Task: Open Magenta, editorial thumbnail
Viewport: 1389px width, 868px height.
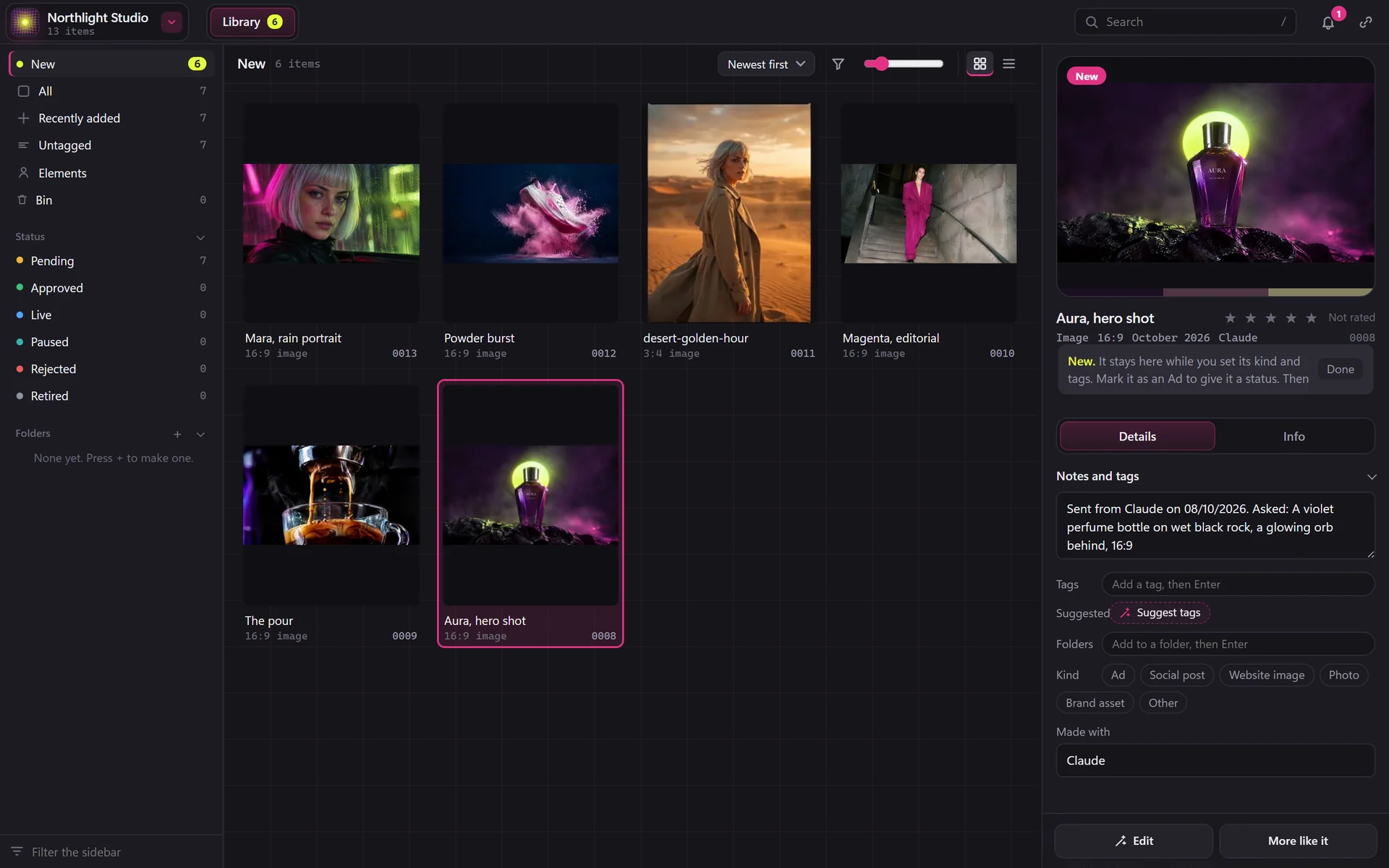Action: click(928, 213)
